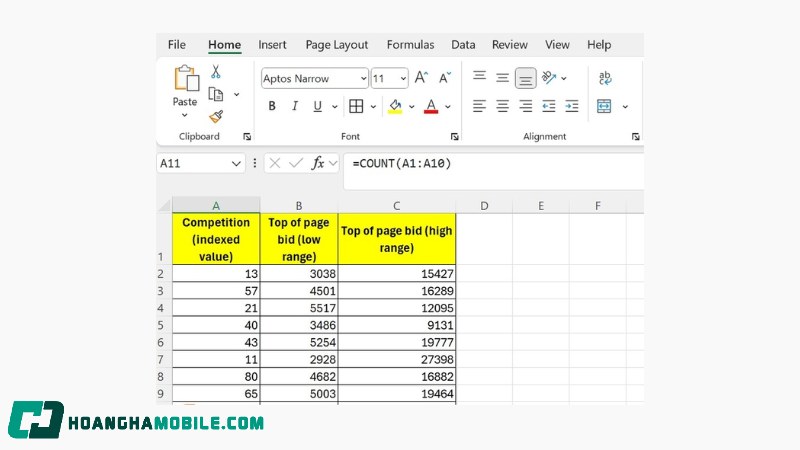The image size is (800, 450).
Task: Click the Merge & Center icon
Action: tap(604, 106)
